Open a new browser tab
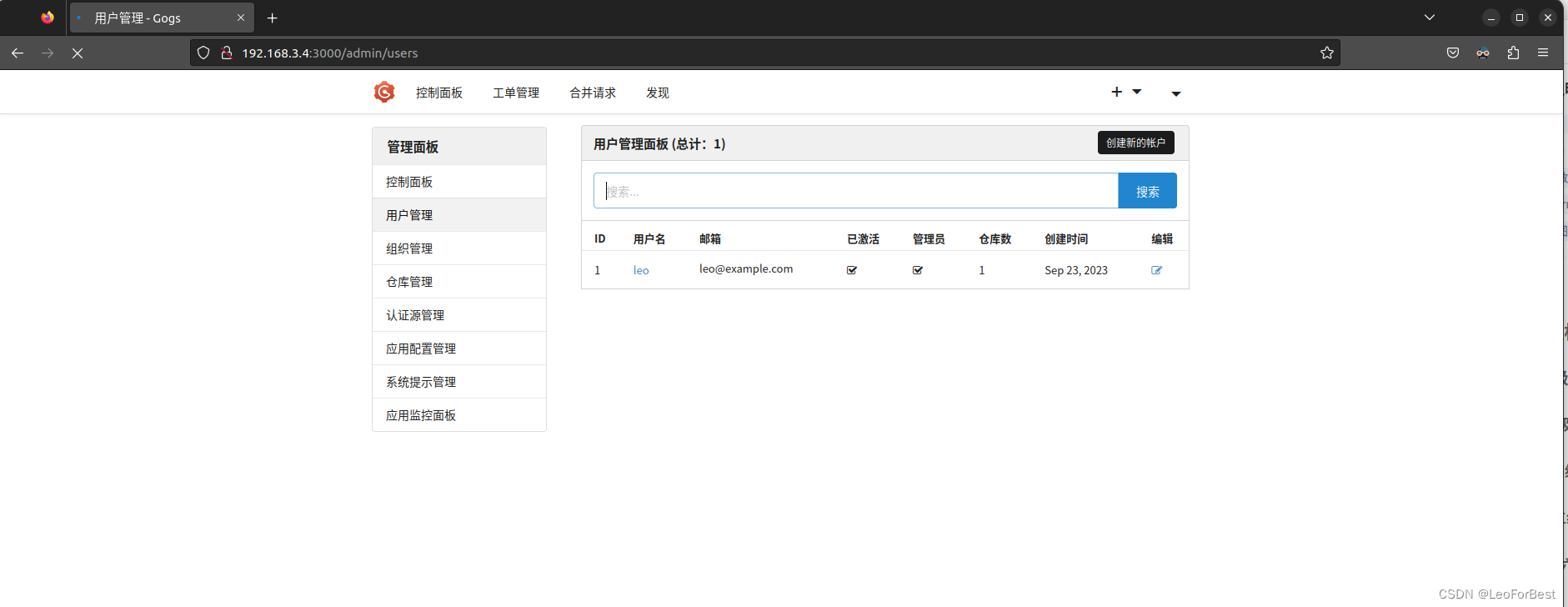 pyautogui.click(x=272, y=18)
